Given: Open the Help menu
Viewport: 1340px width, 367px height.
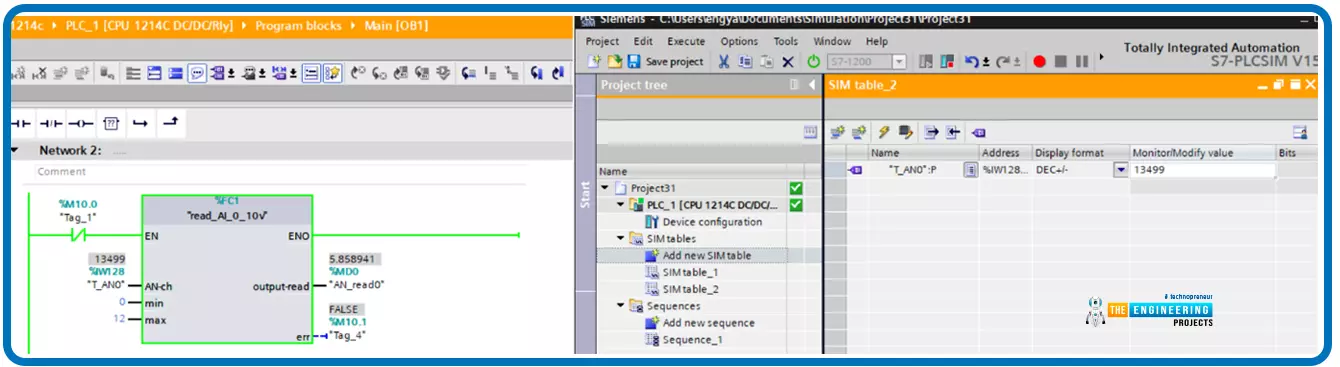Looking at the screenshot, I should pos(877,42).
